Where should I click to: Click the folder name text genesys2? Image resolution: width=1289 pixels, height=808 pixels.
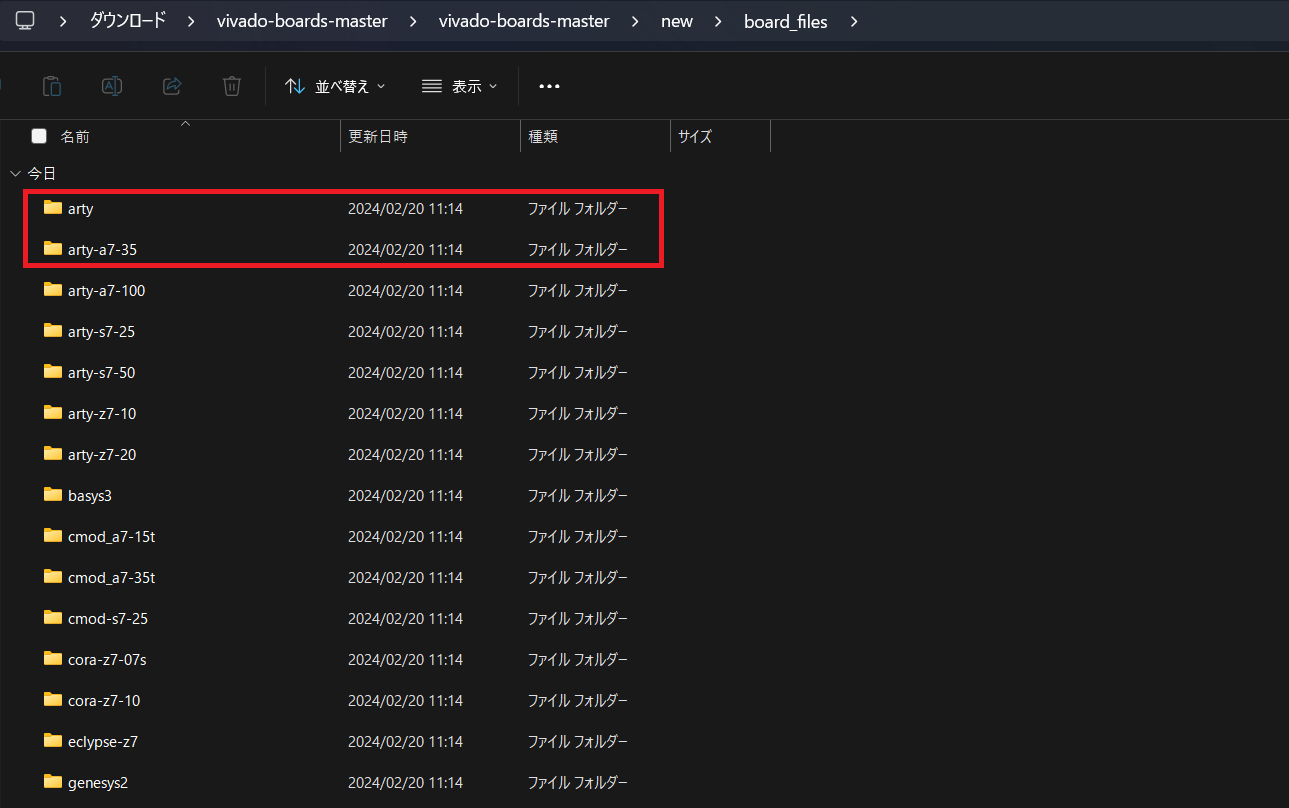click(98, 783)
